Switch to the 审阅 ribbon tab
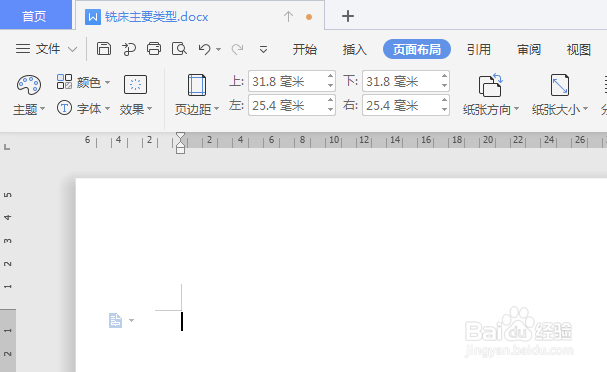607x372 pixels. tap(529, 50)
